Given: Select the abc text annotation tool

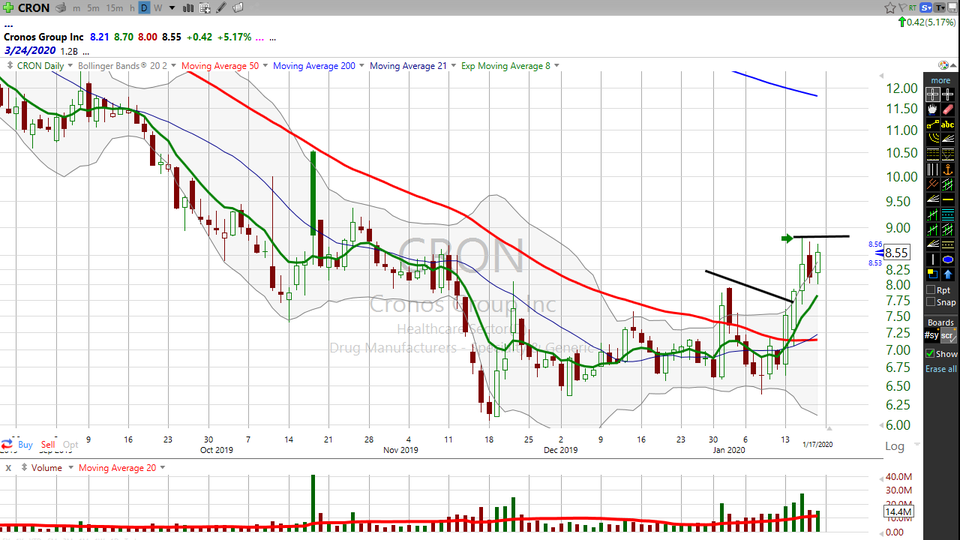Looking at the screenshot, I should pyautogui.click(x=948, y=124).
